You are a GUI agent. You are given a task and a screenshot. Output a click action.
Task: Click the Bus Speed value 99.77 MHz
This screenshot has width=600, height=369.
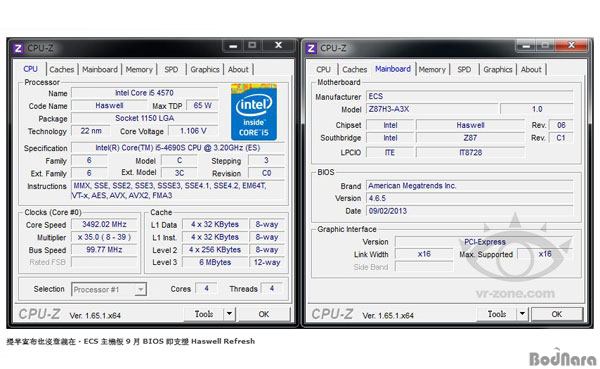pyautogui.click(x=104, y=250)
